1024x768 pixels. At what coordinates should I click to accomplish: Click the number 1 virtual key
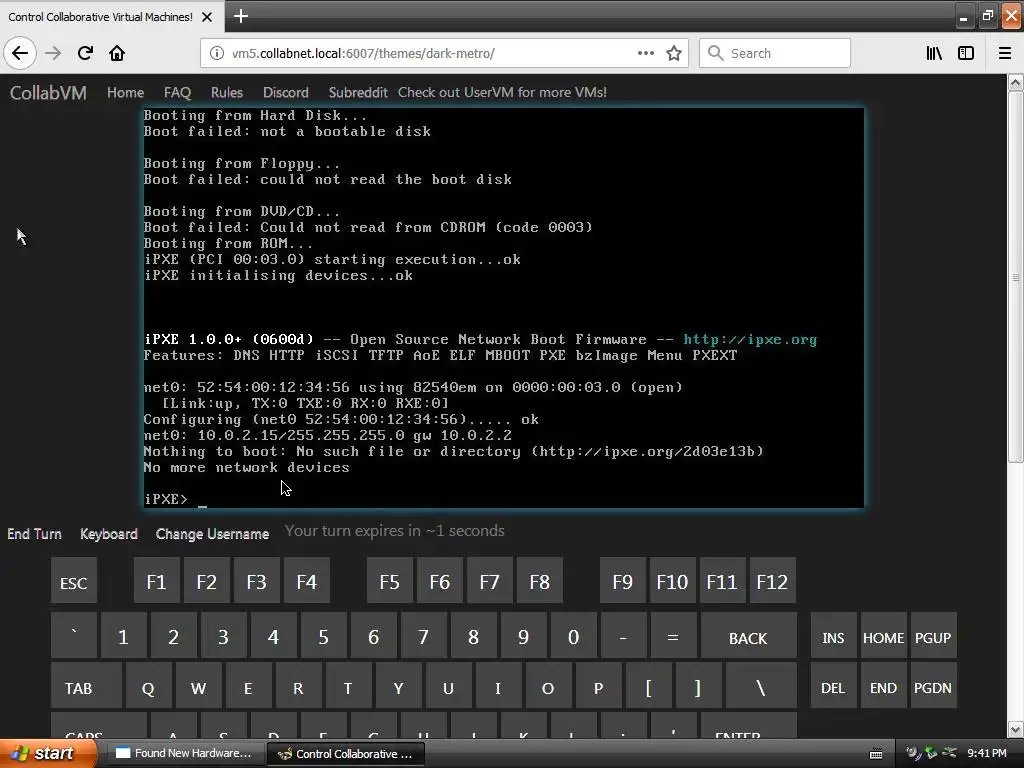[123, 635]
